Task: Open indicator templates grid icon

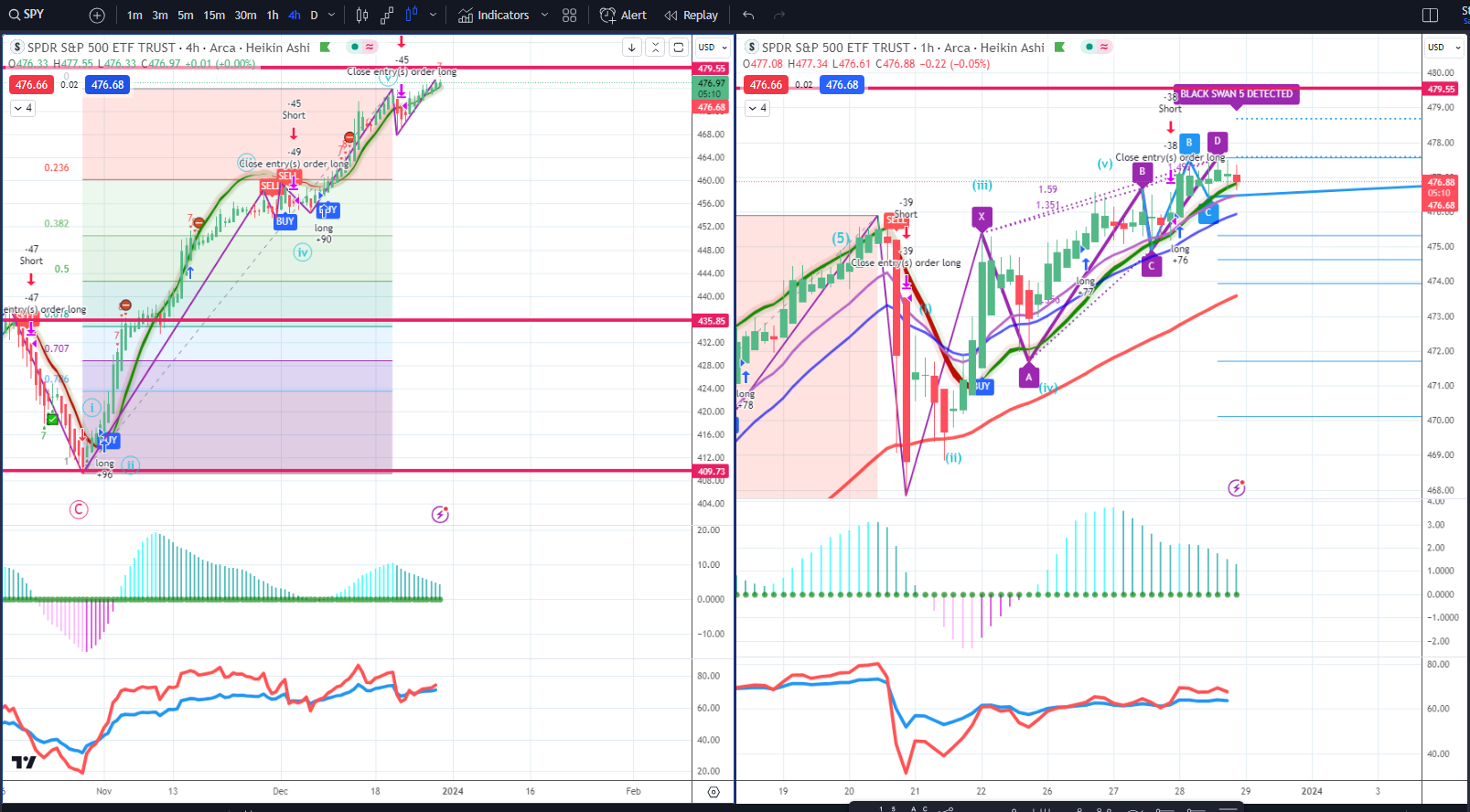Action: click(570, 16)
